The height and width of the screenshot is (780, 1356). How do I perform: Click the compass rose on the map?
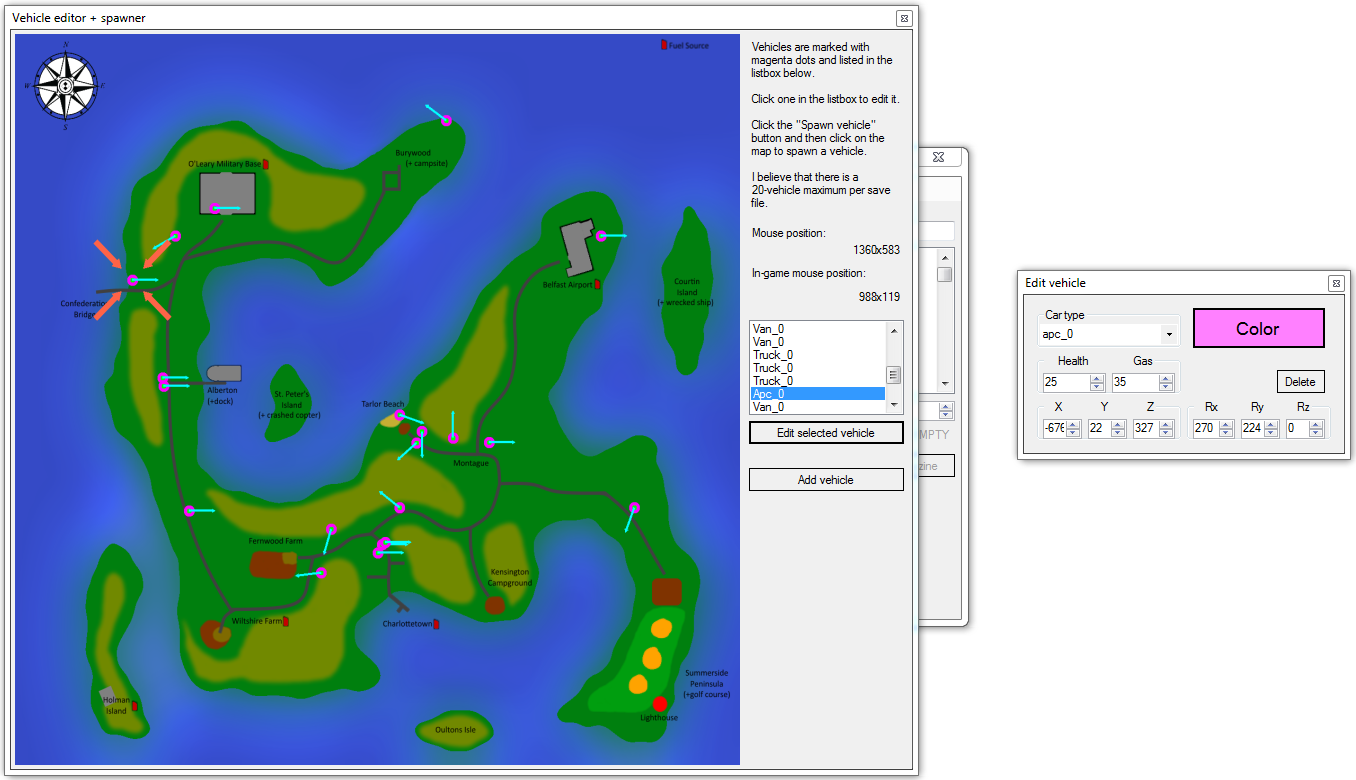tap(65, 86)
